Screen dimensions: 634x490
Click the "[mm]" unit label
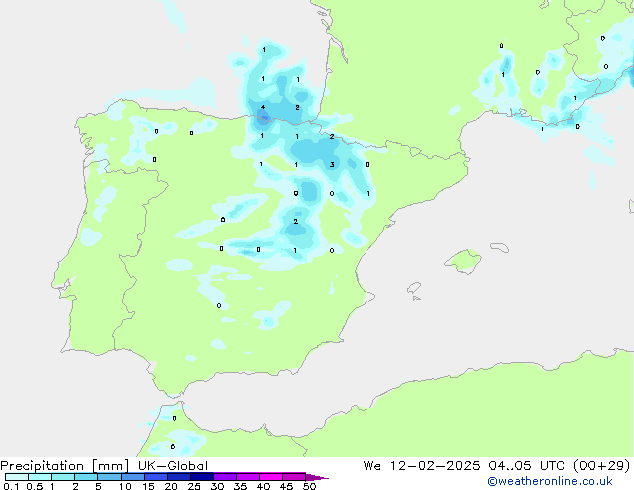[x=110, y=466]
